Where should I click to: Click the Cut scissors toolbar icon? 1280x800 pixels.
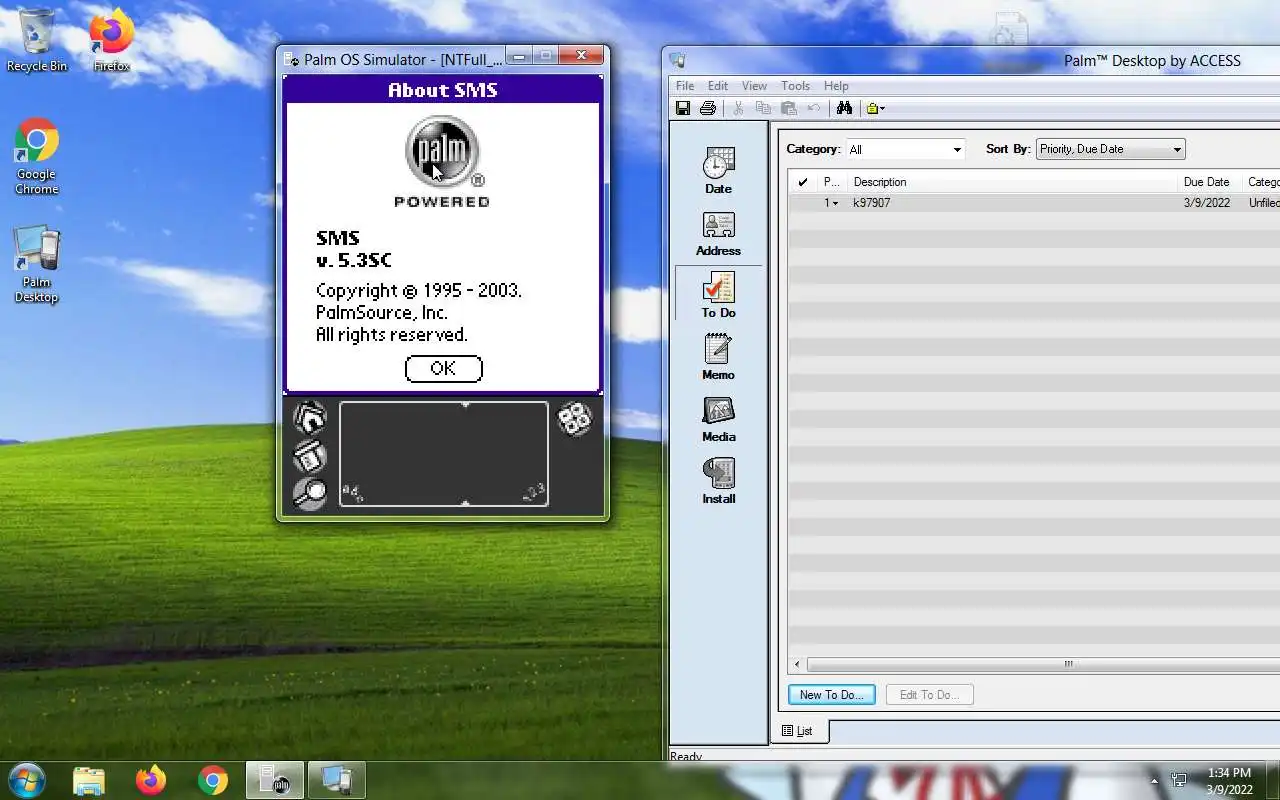tap(739, 108)
